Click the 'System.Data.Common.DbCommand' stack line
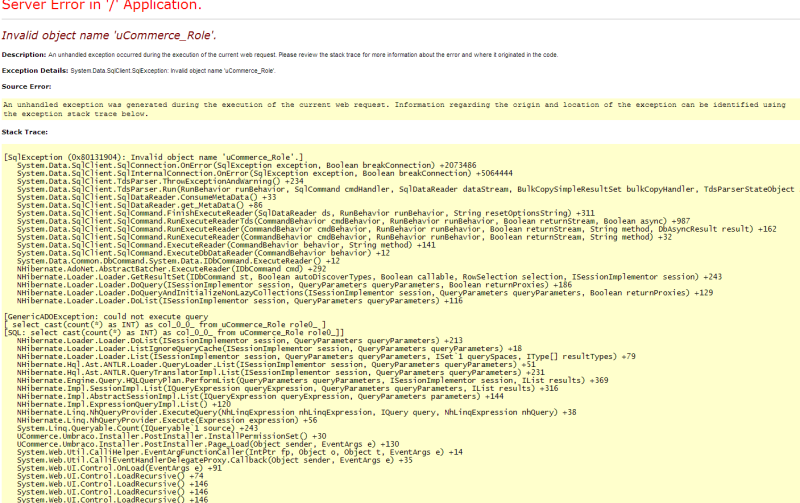The height and width of the screenshot is (503, 800). point(178,261)
